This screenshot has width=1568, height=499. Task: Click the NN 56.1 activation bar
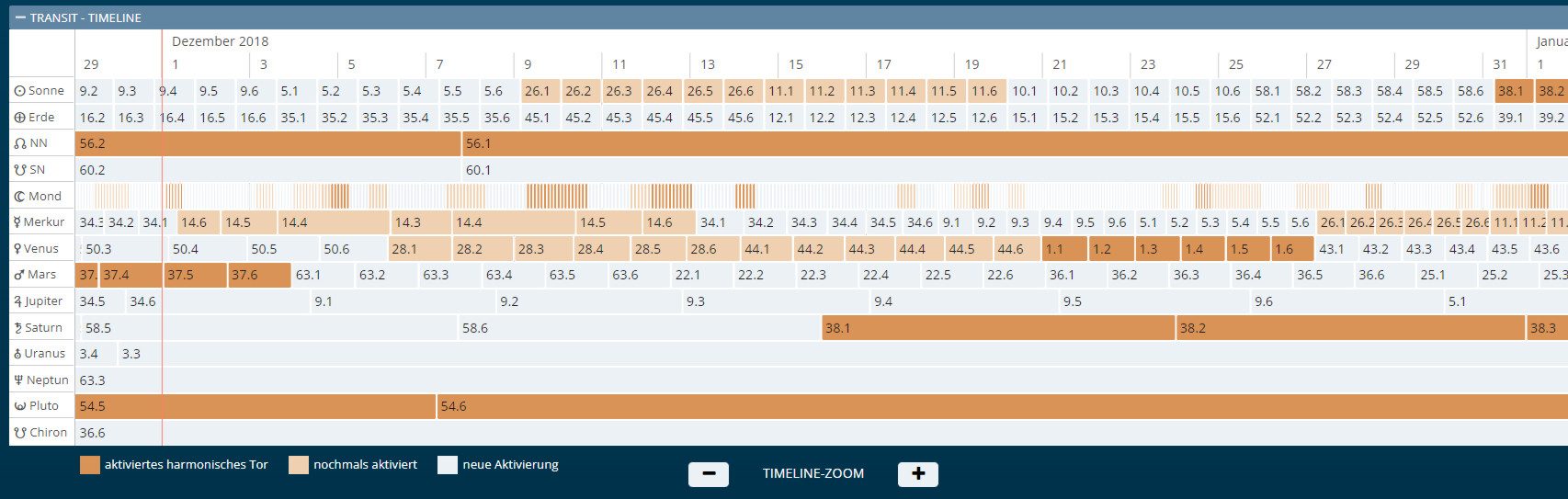[x=1011, y=143]
